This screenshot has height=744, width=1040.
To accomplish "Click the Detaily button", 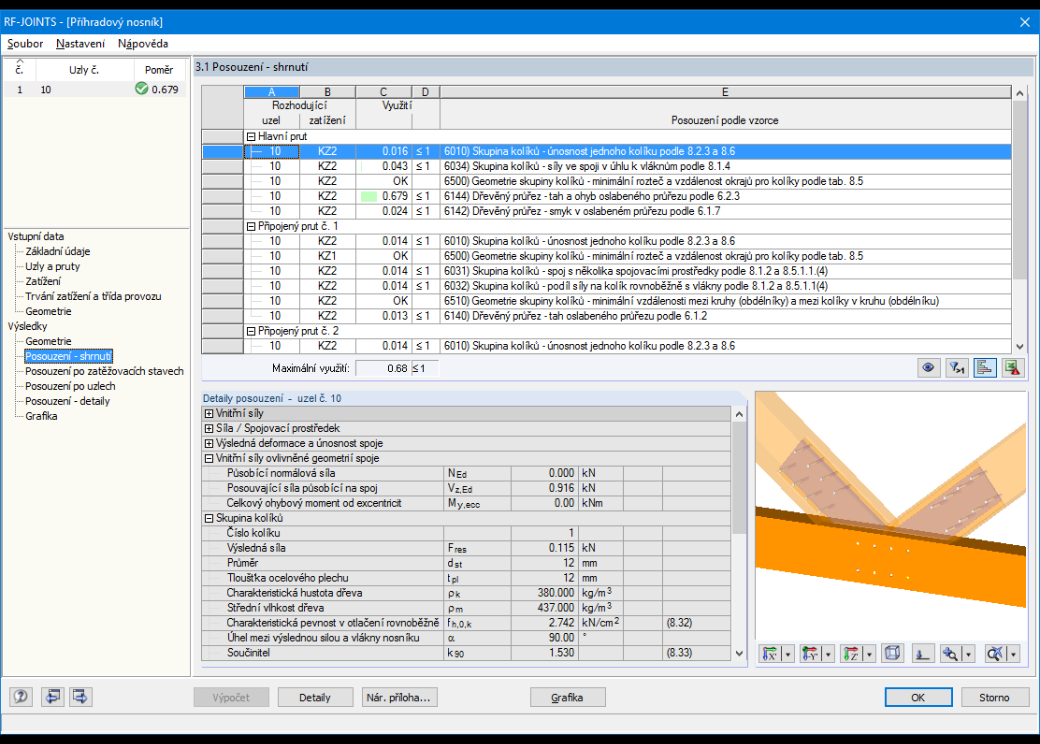I will [x=314, y=698].
